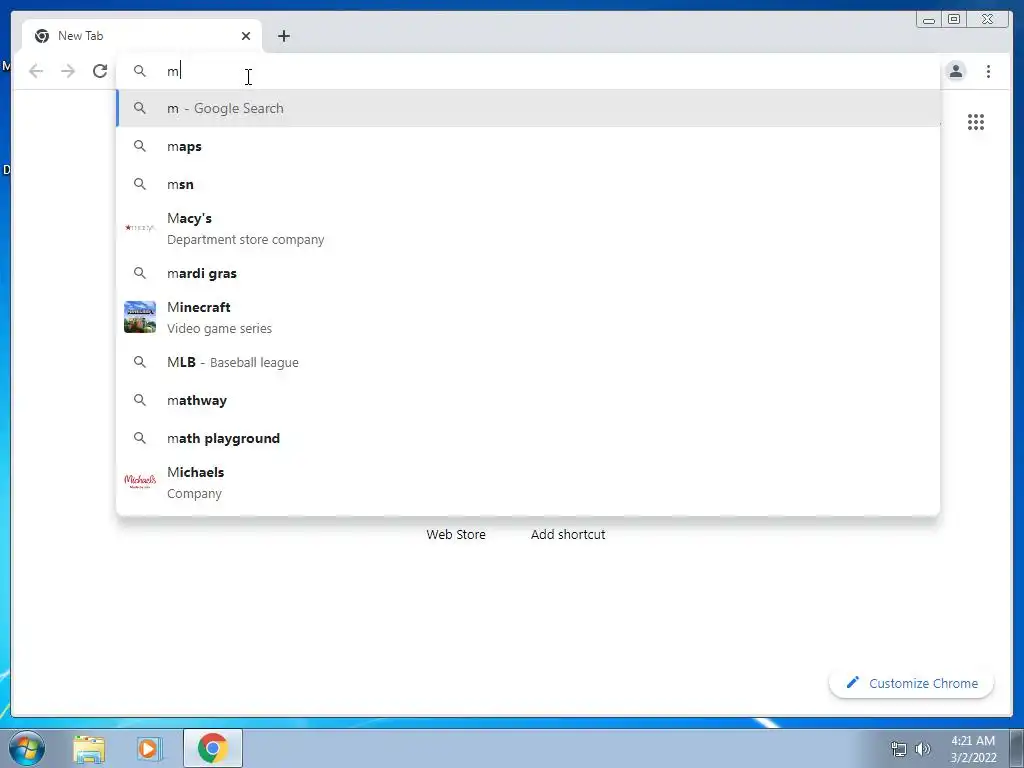Screen dimensions: 1024x768
Task: Open the Chrome profile avatar menu
Action: [955, 71]
